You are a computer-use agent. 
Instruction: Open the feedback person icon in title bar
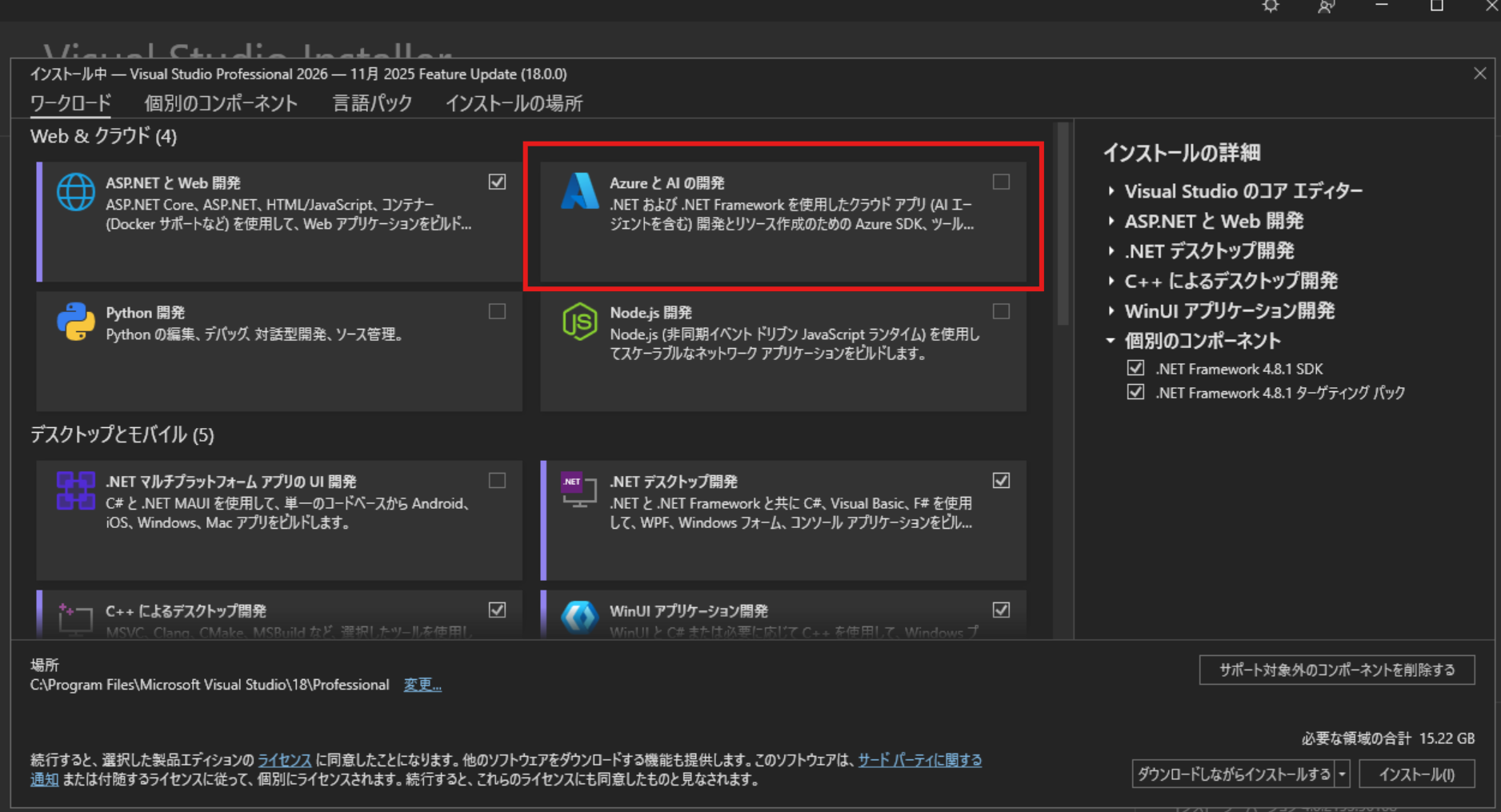point(1327,6)
